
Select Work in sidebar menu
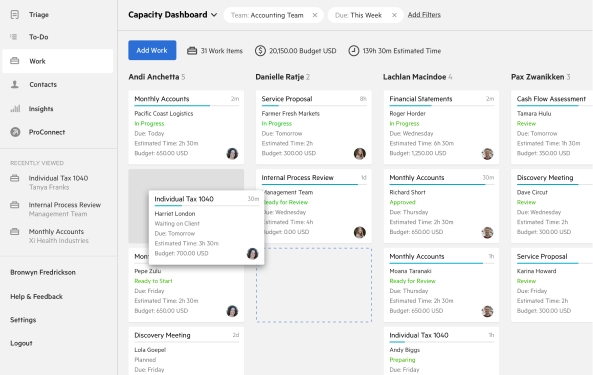tap(57, 61)
